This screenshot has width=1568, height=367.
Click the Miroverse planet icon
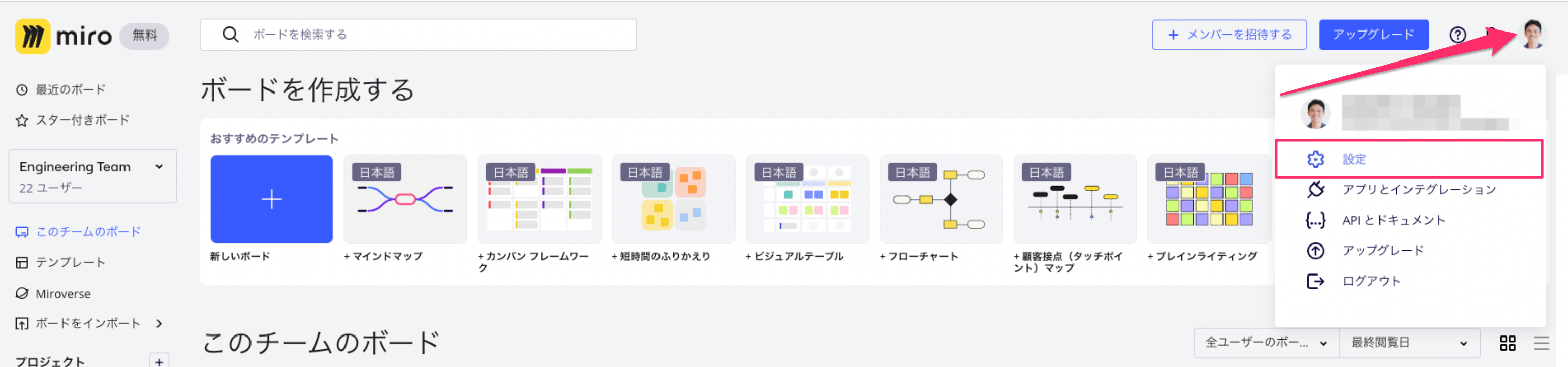(x=22, y=293)
